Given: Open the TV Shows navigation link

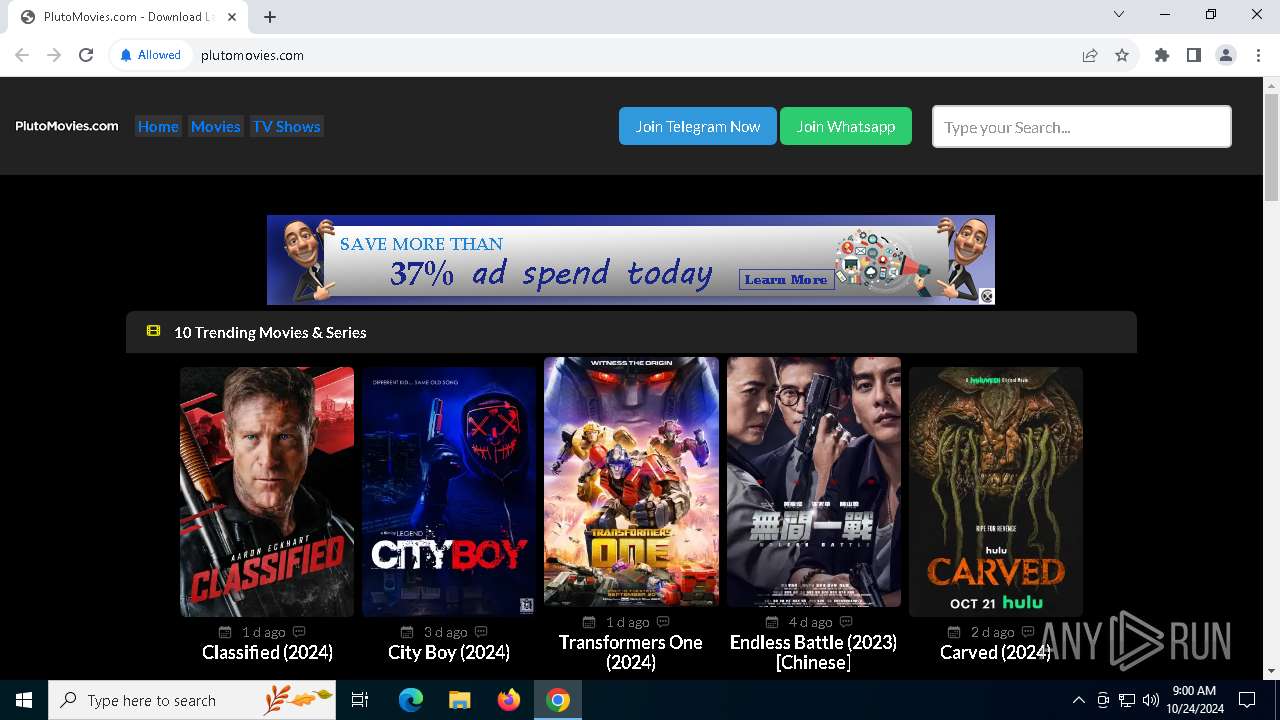Looking at the screenshot, I should (286, 126).
